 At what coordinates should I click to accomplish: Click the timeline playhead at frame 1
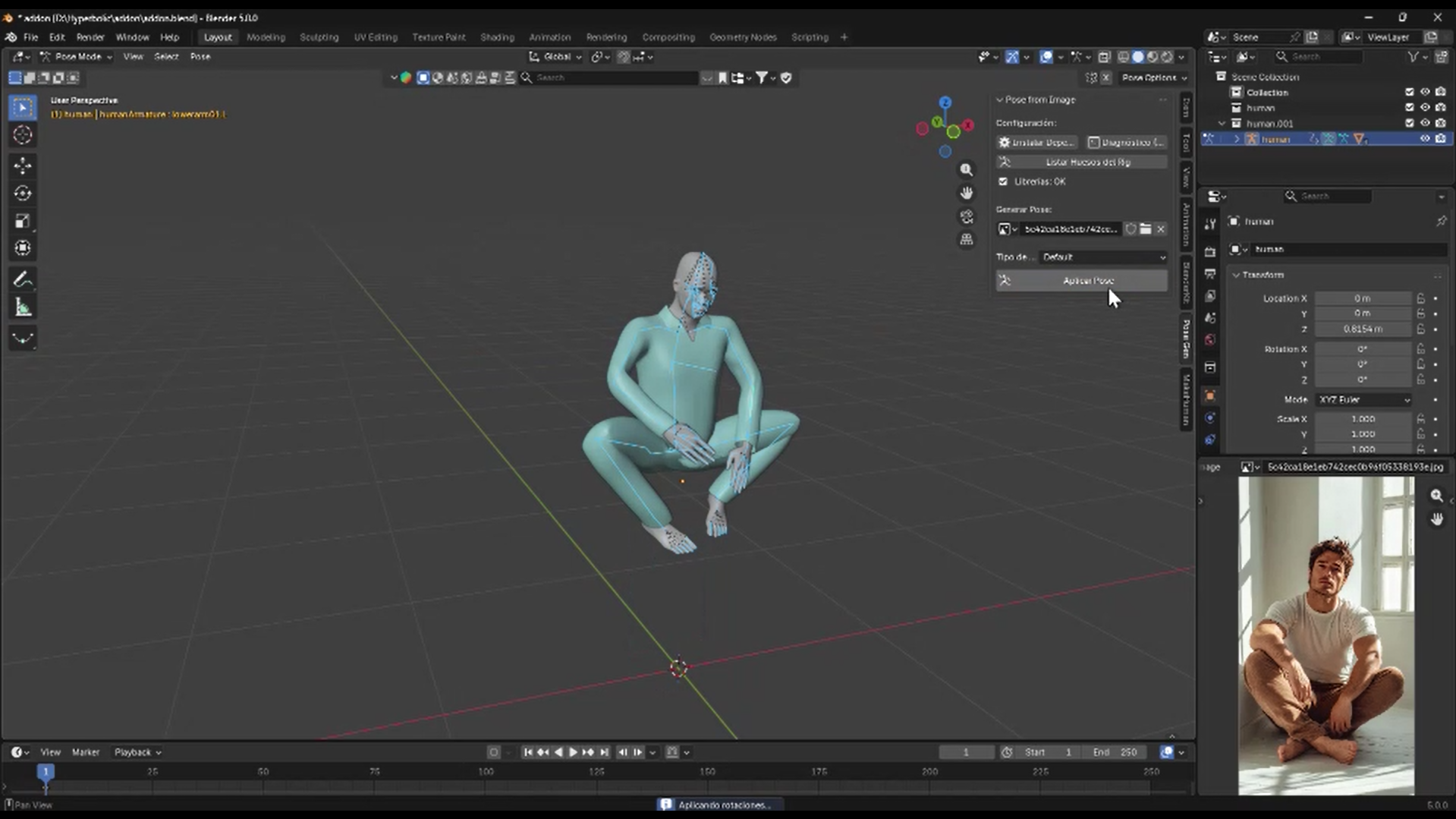coord(46,772)
